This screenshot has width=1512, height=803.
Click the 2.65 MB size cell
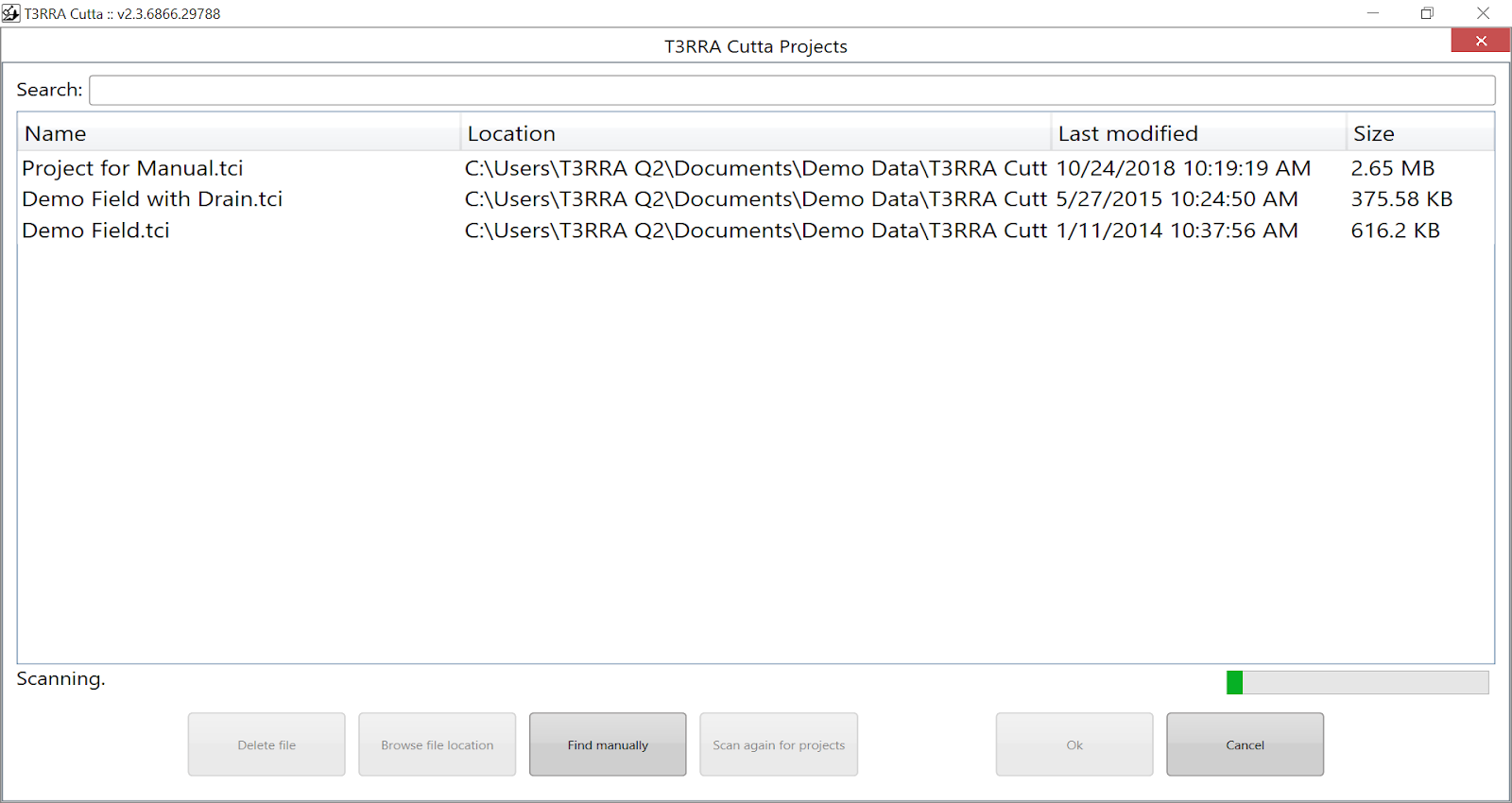1393,168
